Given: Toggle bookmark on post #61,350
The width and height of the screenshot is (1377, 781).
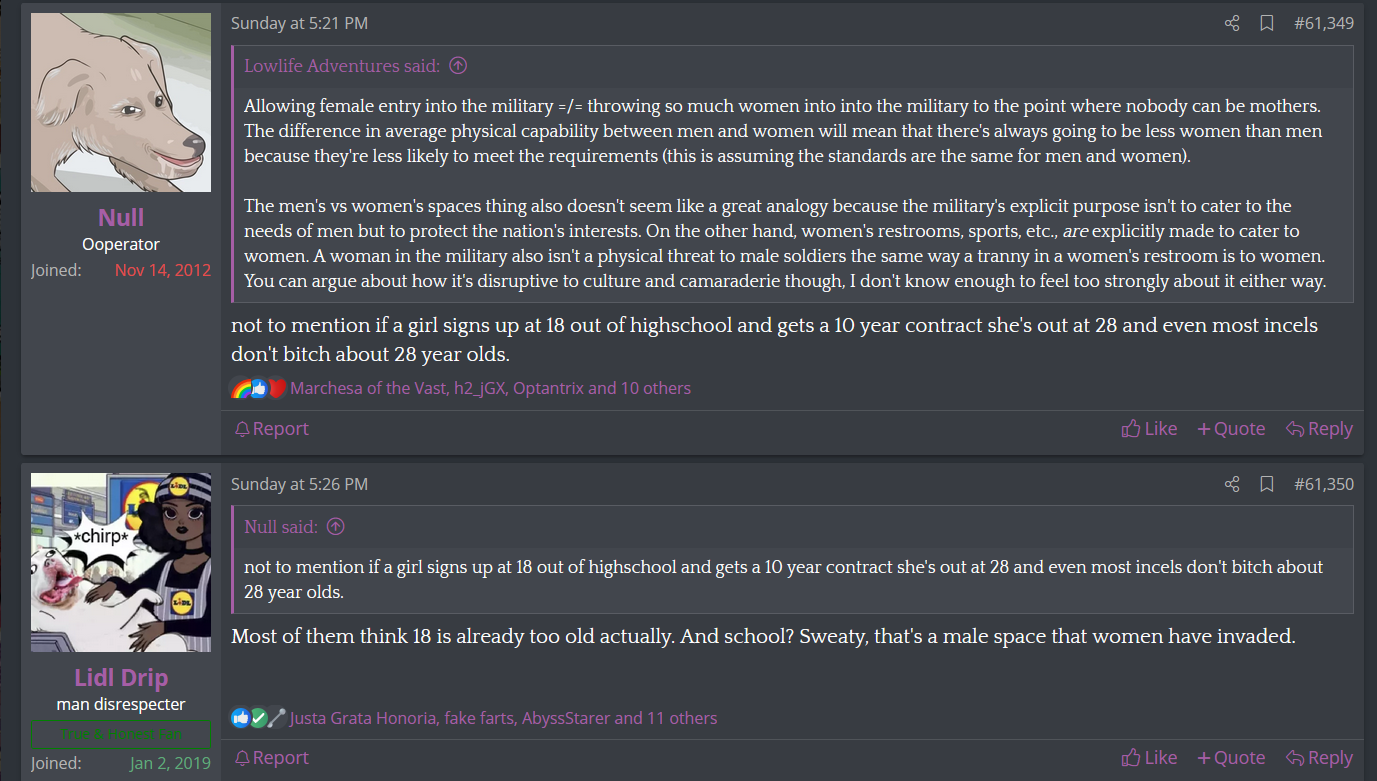Looking at the screenshot, I should click(x=1266, y=484).
